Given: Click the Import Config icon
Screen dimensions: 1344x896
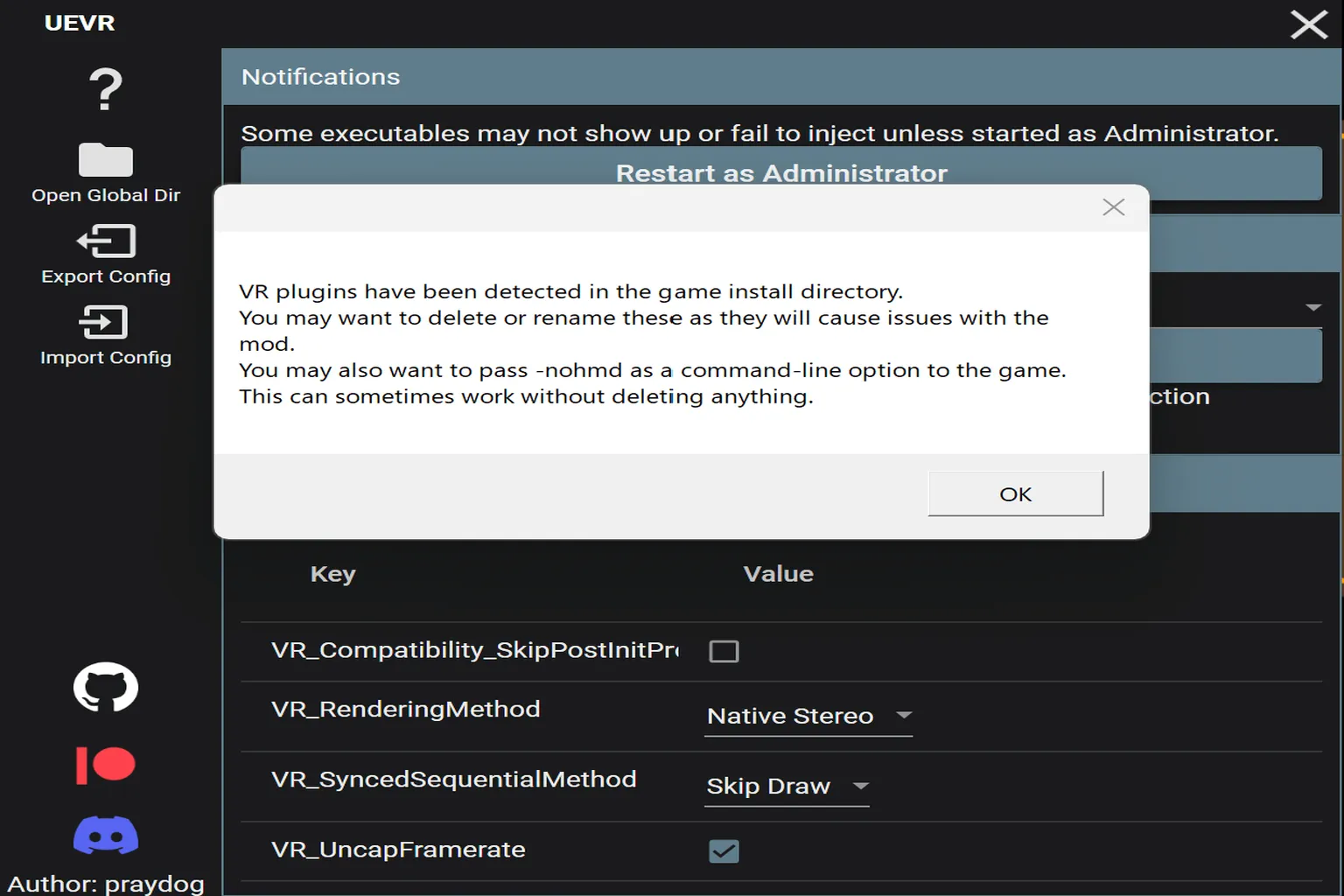Looking at the screenshot, I should [x=104, y=322].
